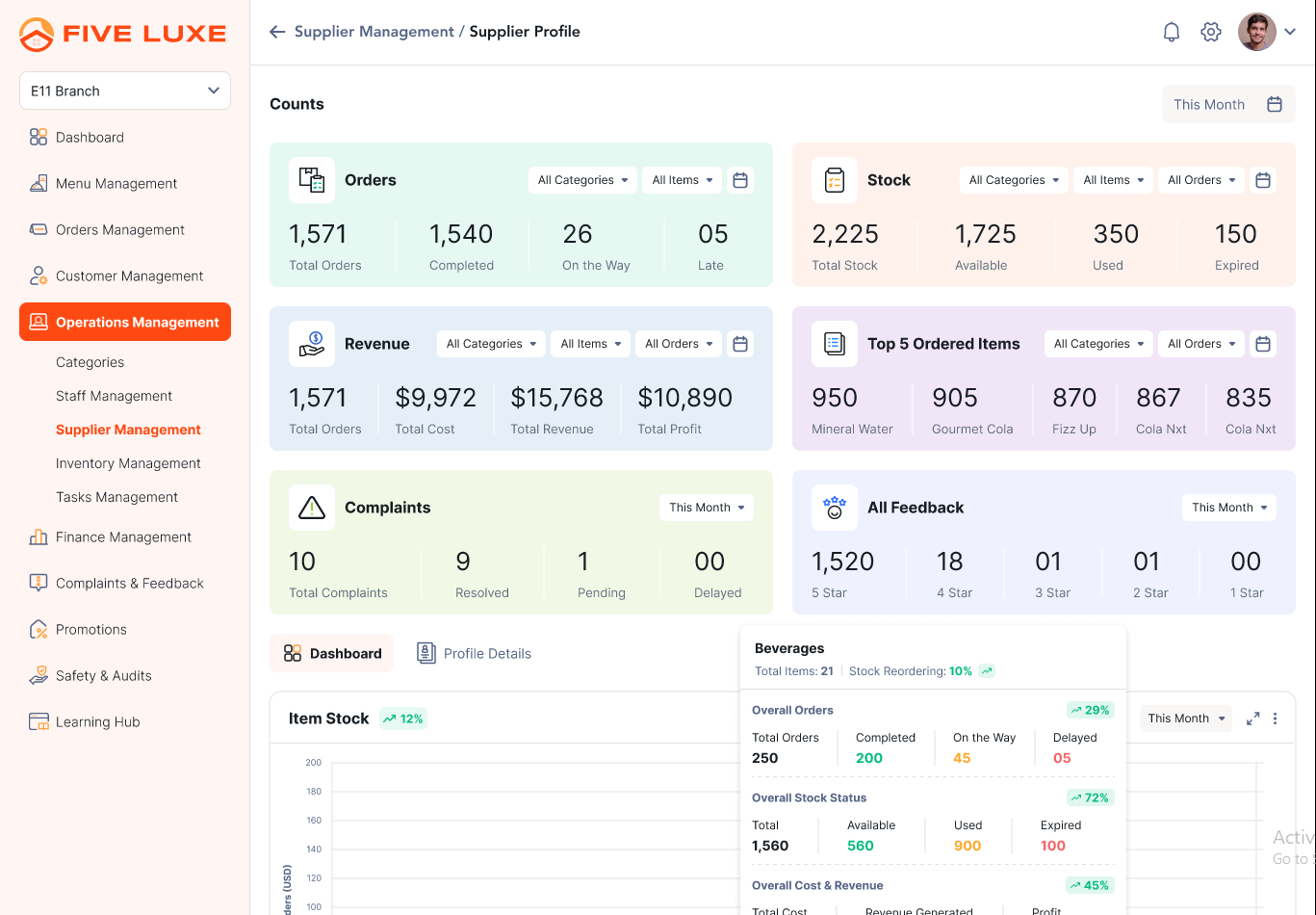Click the Supplier Management breadcrumb link
This screenshot has width=1316, height=915.
pyautogui.click(x=374, y=32)
